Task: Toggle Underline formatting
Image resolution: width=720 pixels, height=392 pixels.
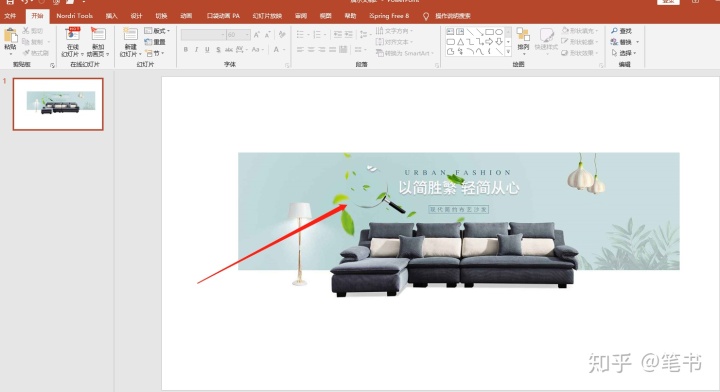Action: [207, 50]
